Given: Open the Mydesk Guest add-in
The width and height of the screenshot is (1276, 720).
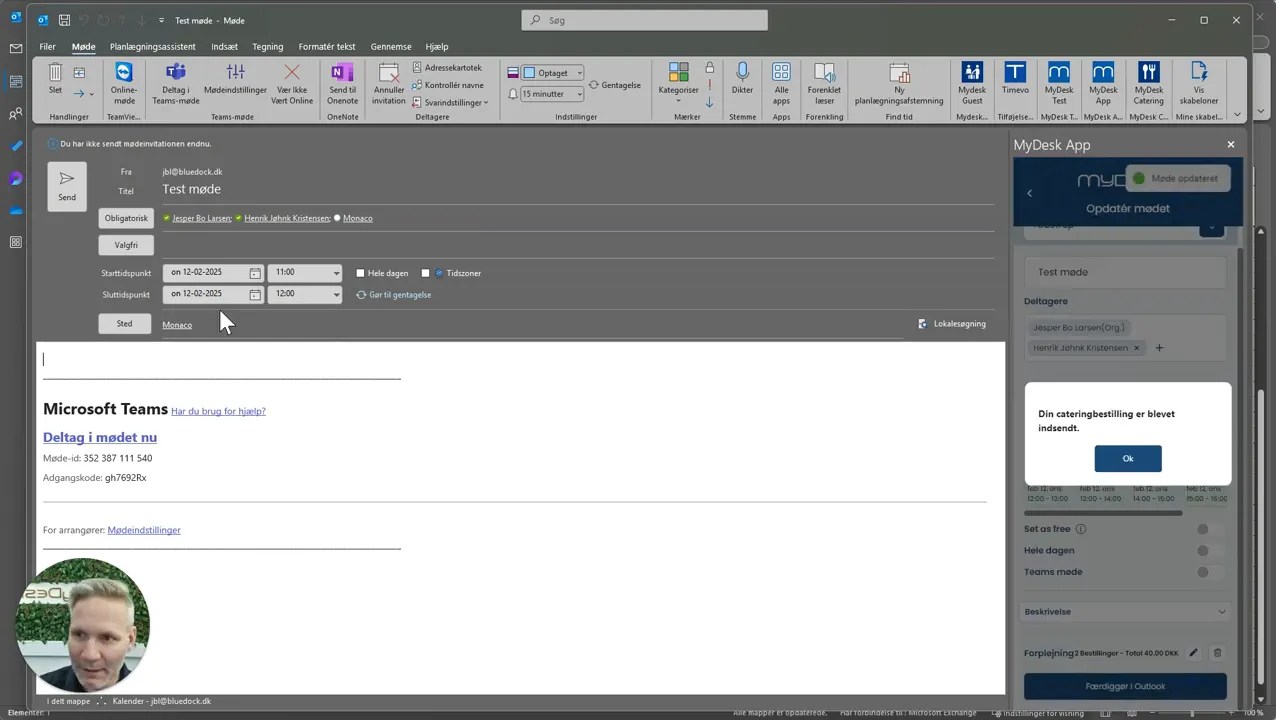Looking at the screenshot, I should 972,83.
